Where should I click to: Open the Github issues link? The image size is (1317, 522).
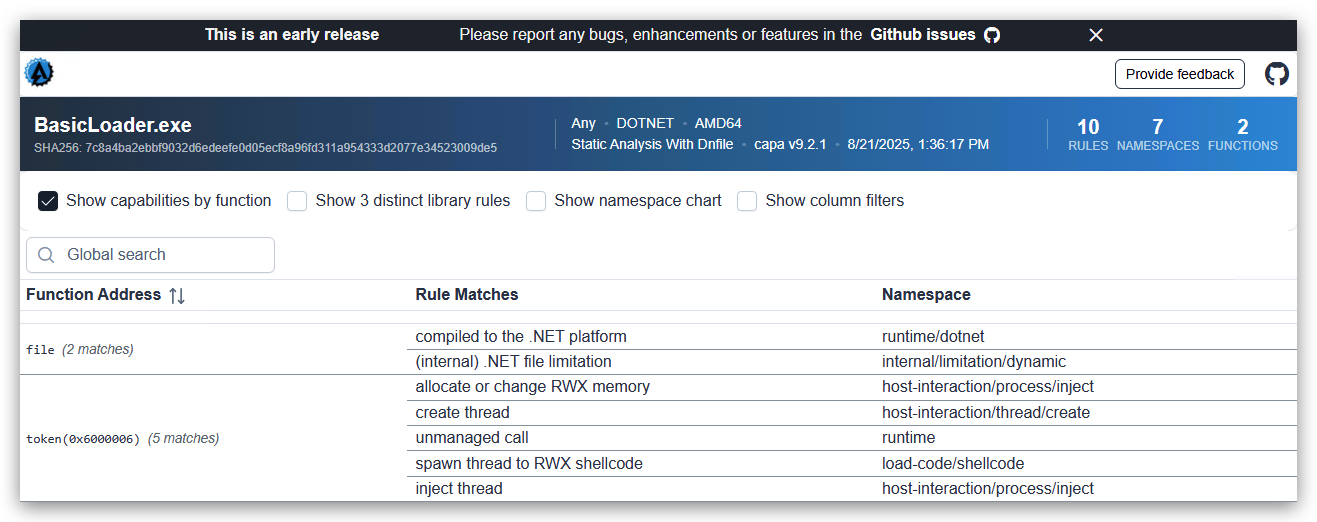[x=922, y=35]
